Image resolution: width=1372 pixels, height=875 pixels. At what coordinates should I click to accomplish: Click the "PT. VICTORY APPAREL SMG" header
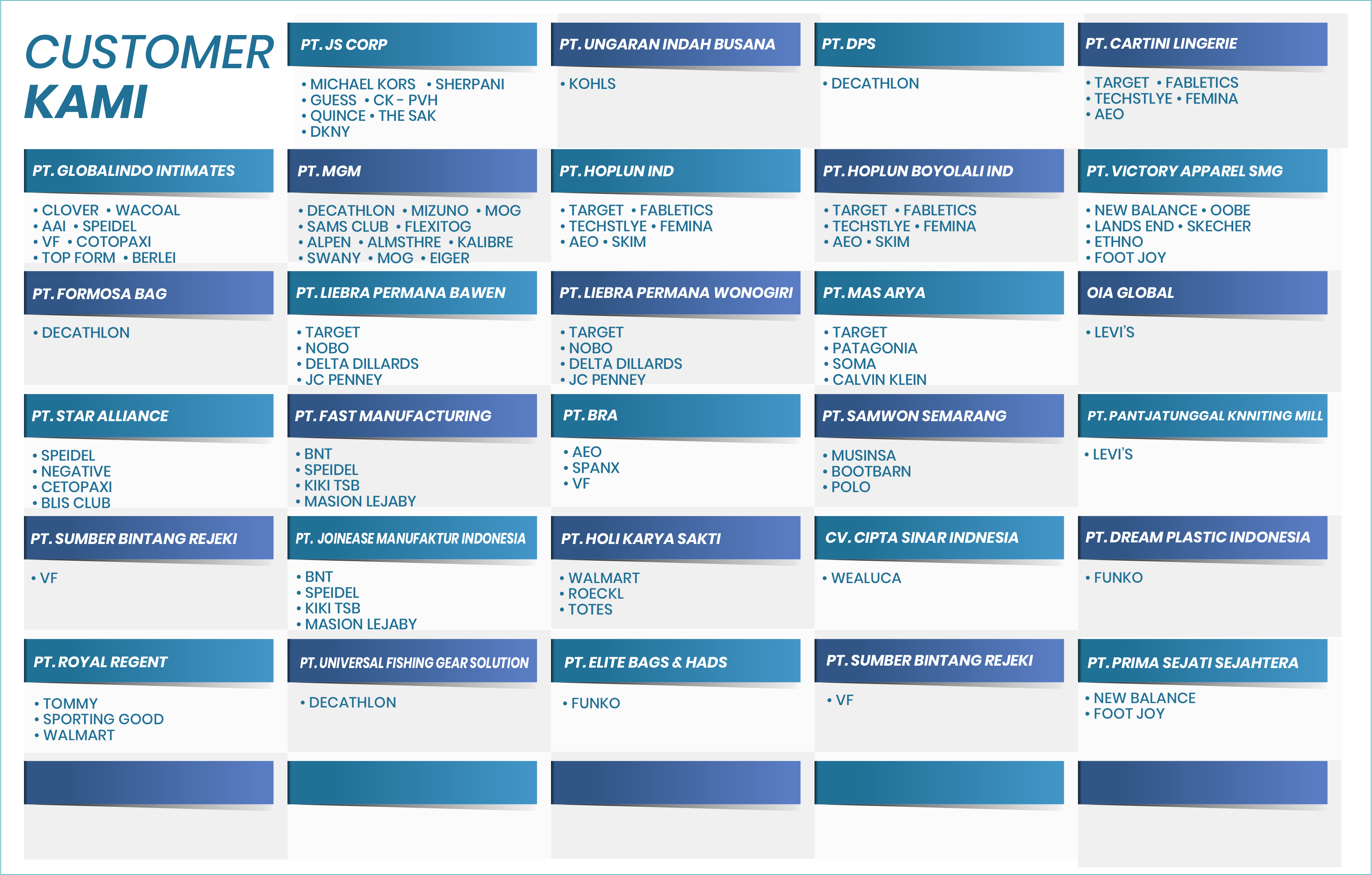1202,171
